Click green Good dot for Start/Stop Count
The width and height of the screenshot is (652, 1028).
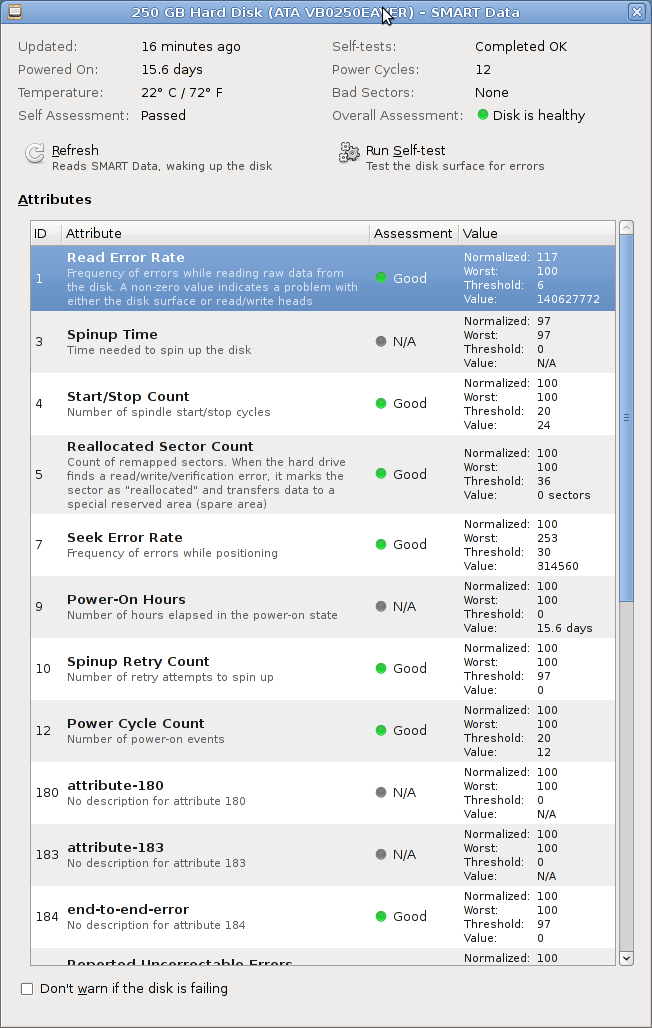381,403
